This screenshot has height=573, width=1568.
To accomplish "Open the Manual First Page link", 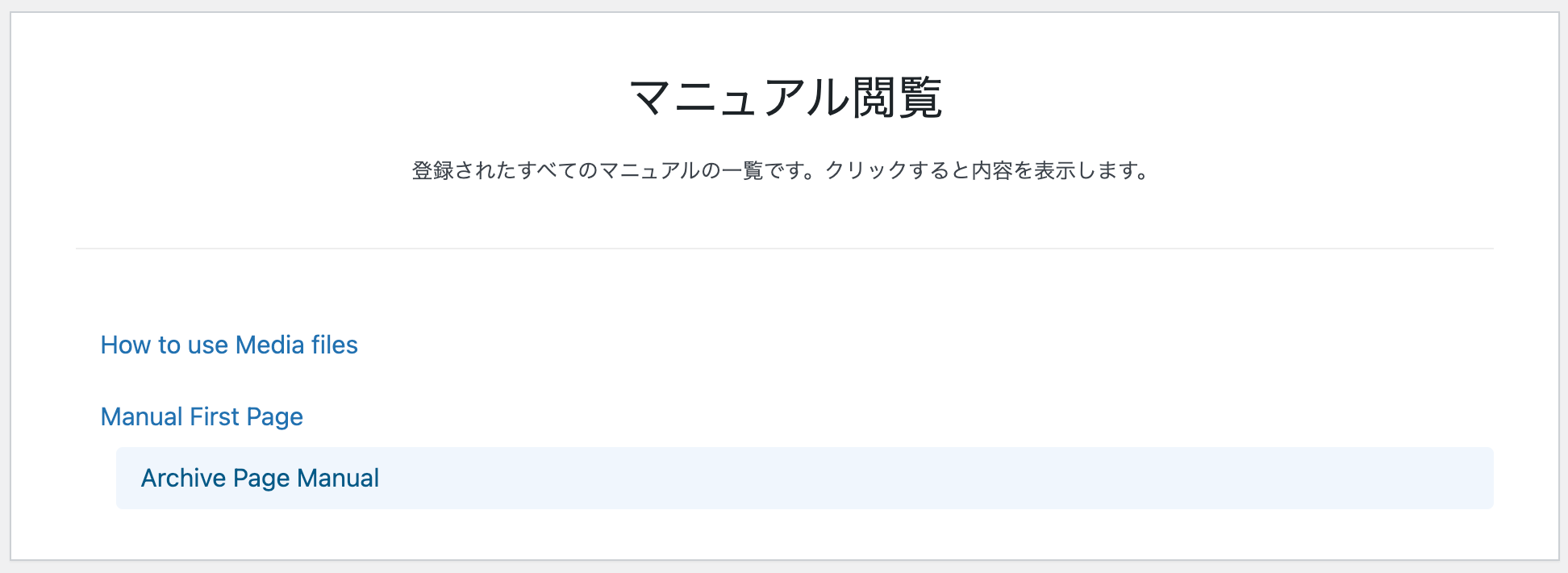I will (x=202, y=416).
